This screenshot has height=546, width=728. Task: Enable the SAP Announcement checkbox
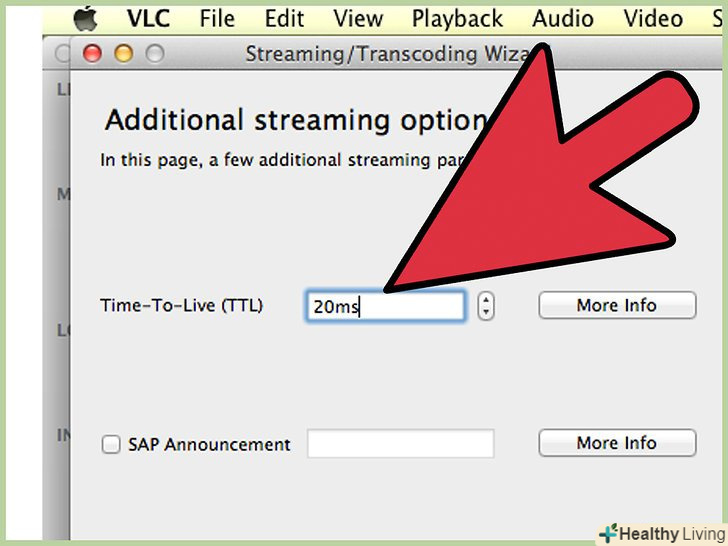tap(111, 444)
